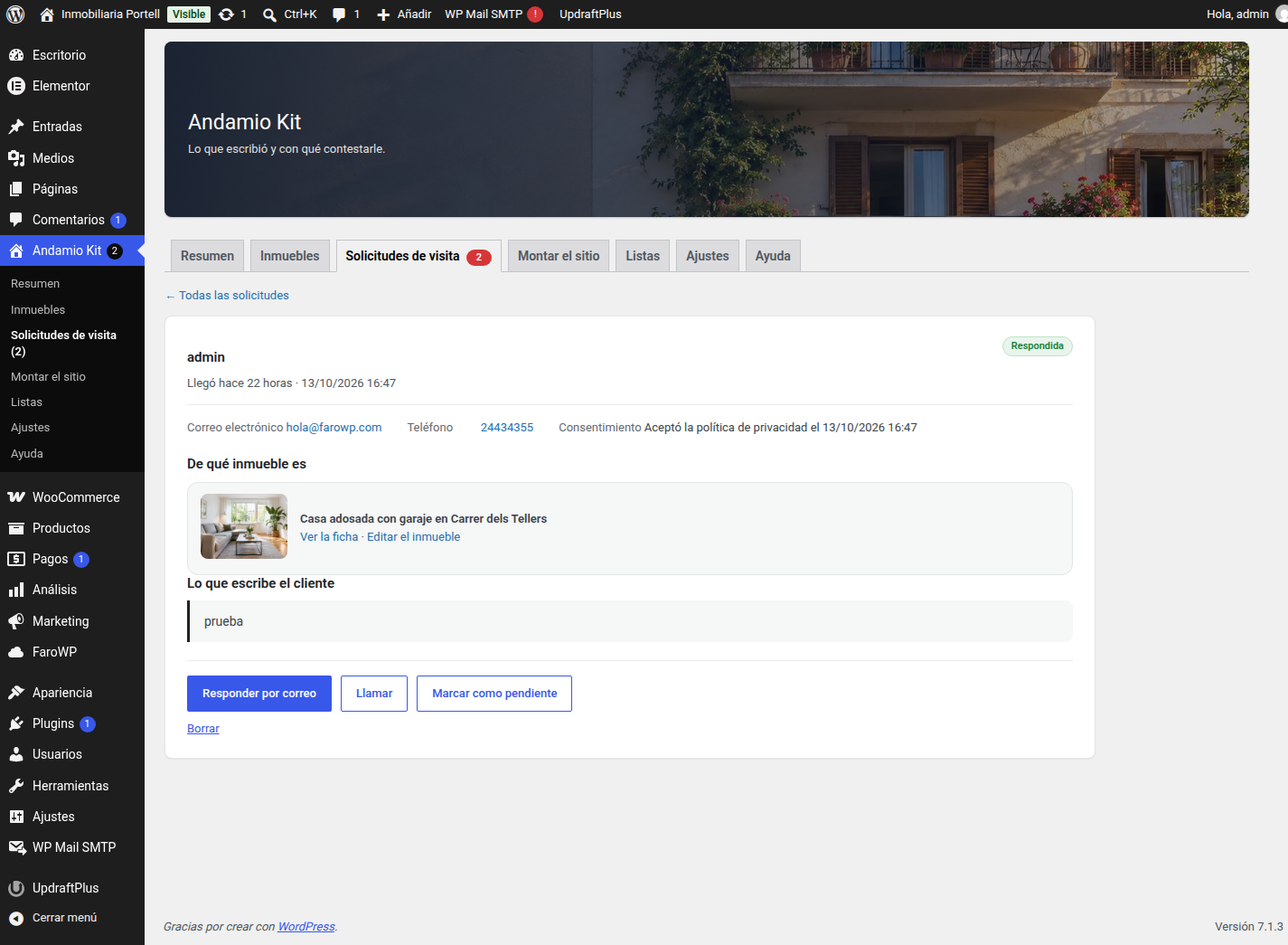Click the phone number 24434355
This screenshot has width=1288, height=945.
pos(507,428)
